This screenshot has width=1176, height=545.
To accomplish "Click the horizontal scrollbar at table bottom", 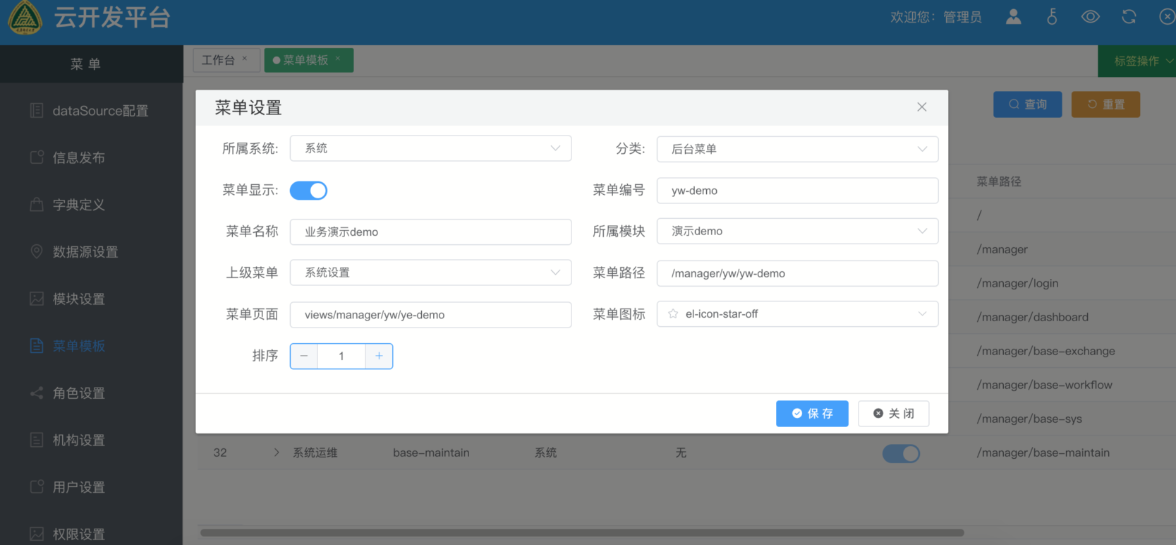I will [582, 533].
